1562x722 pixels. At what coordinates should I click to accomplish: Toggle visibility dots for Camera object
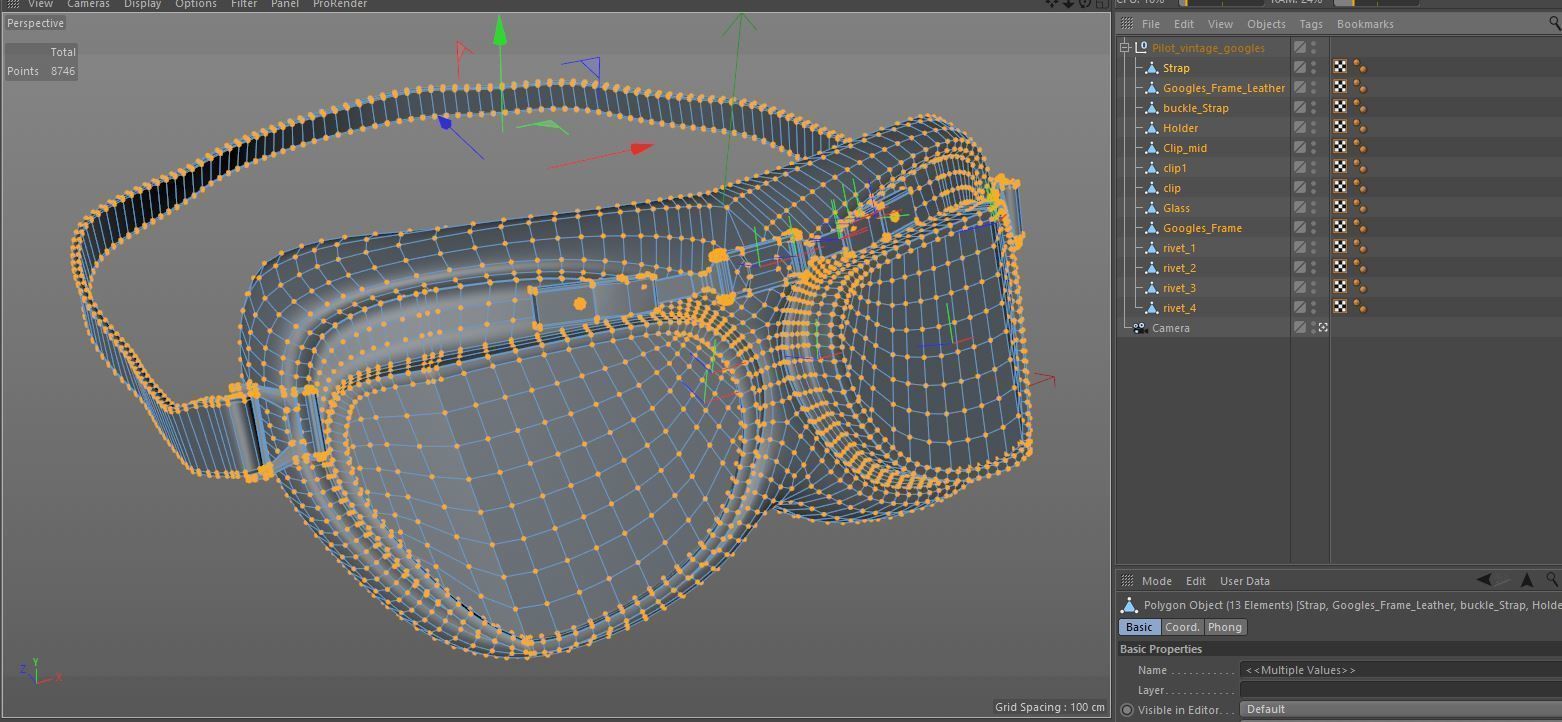click(1314, 327)
